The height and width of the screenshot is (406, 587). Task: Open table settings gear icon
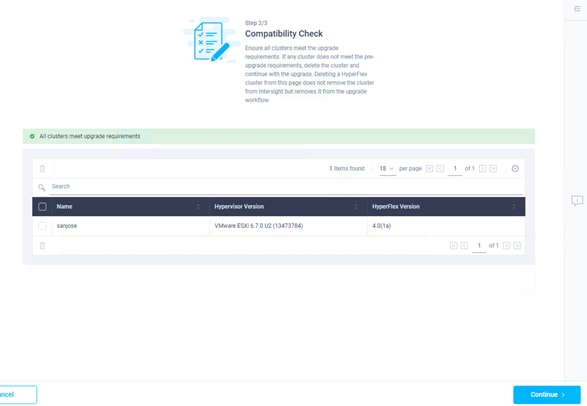click(x=515, y=168)
